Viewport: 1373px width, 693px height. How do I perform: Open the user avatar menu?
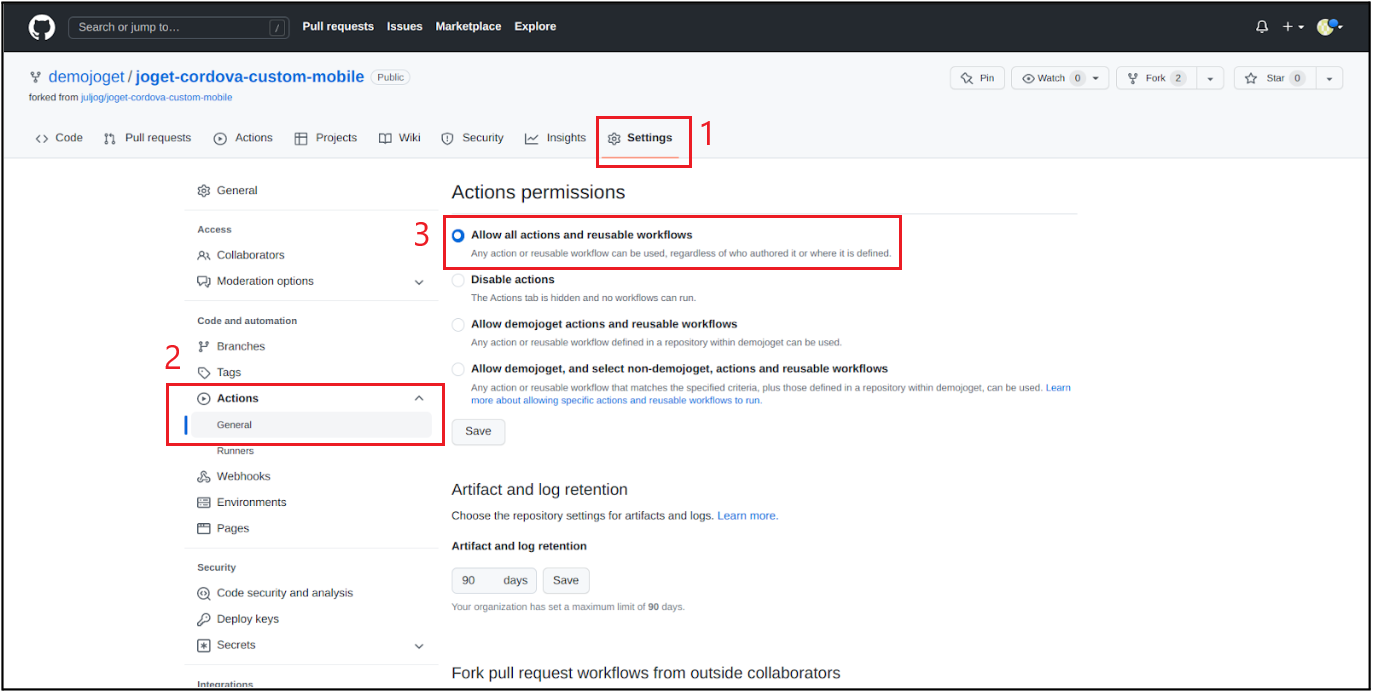pyautogui.click(x=1329, y=27)
